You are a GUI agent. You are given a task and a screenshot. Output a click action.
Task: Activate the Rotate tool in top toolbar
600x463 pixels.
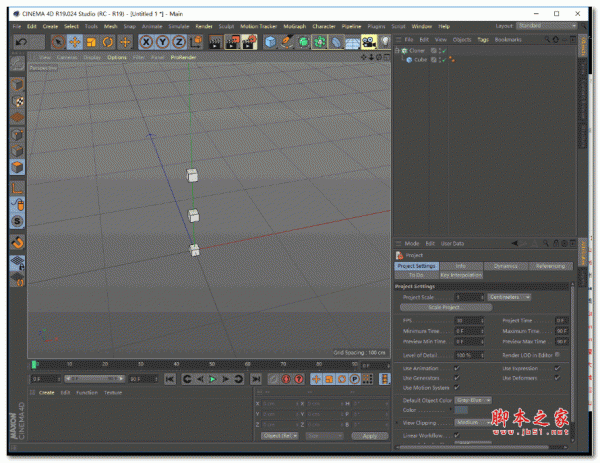108,42
